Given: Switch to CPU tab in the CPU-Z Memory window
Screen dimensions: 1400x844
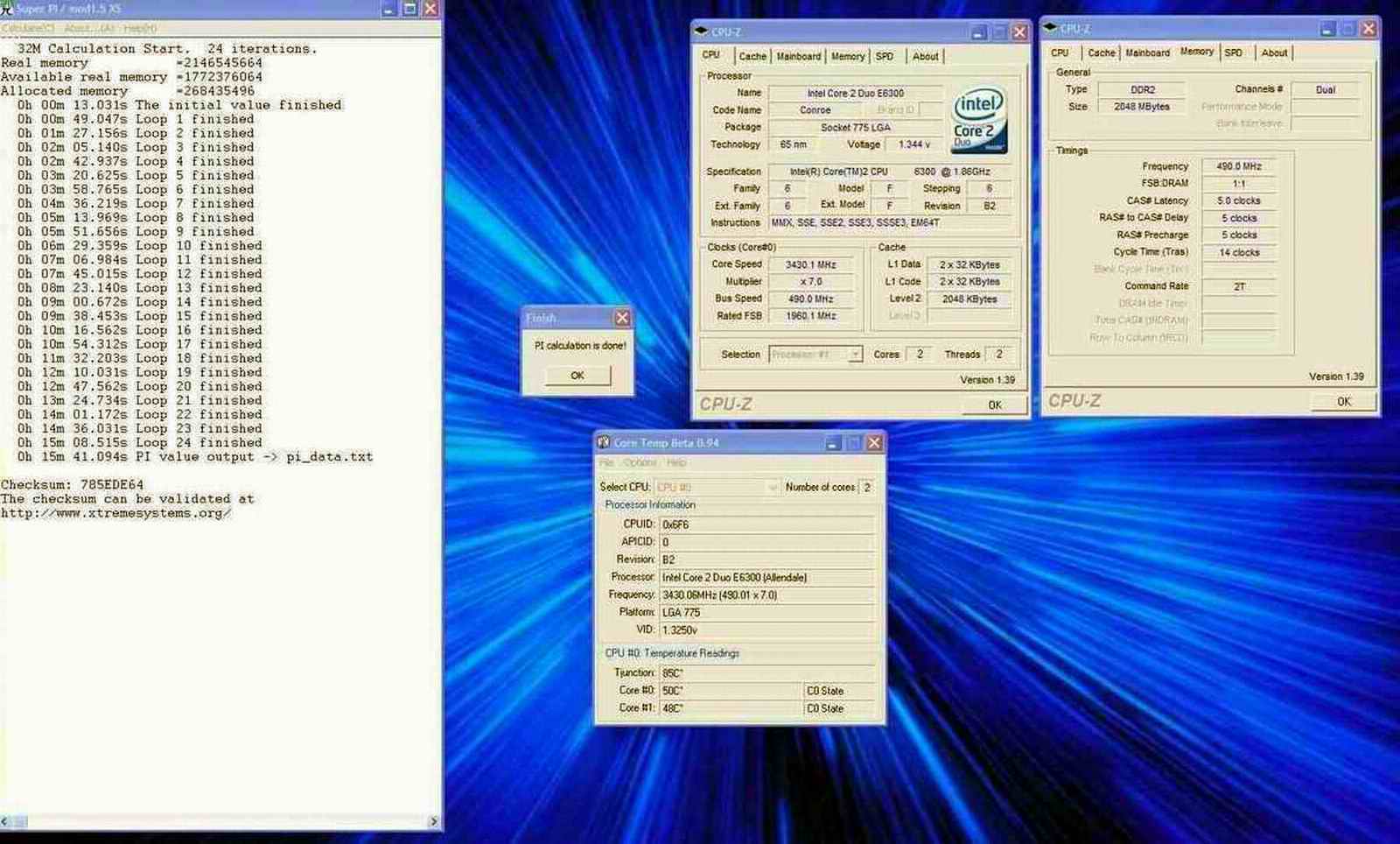Looking at the screenshot, I should coord(1060,53).
